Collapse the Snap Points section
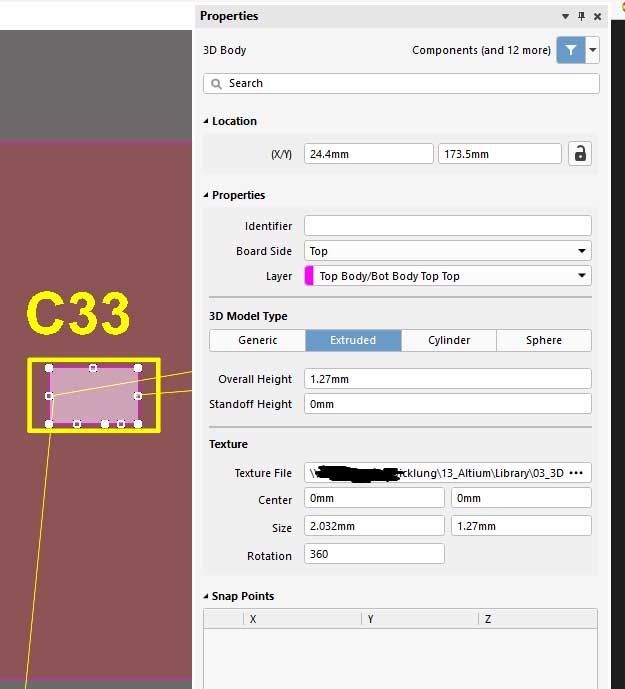Viewport: 625px width, 689px height. pyautogui.click(x=206, y=596)
